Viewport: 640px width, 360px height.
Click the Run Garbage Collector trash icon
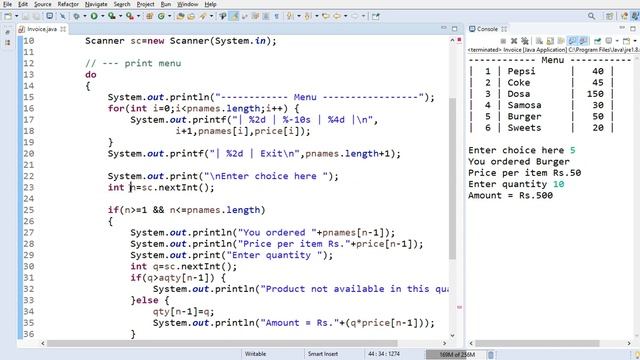pos(491,354)
